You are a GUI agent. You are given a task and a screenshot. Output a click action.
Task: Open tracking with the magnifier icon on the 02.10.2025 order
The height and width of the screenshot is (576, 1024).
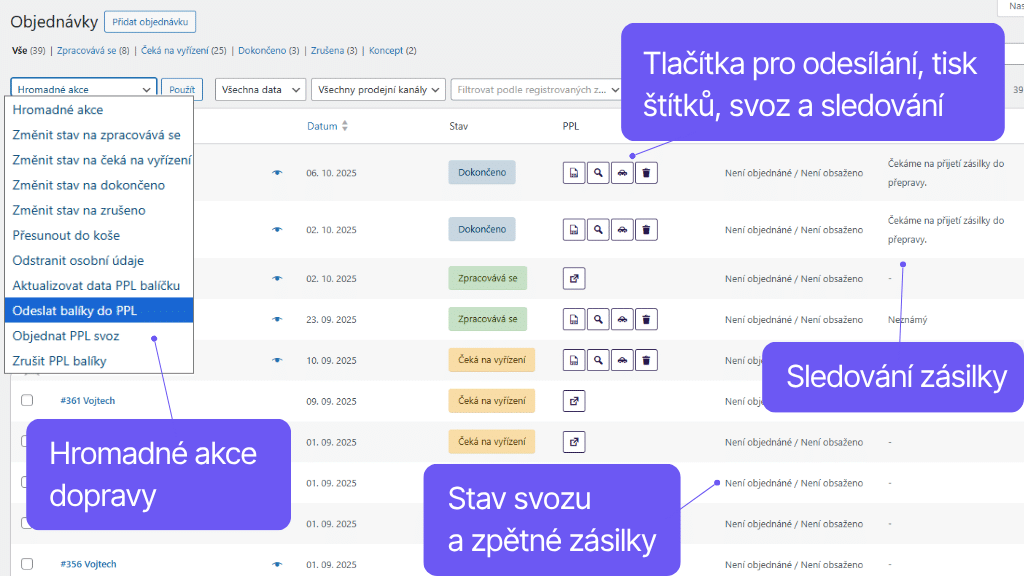click(597, 229)
